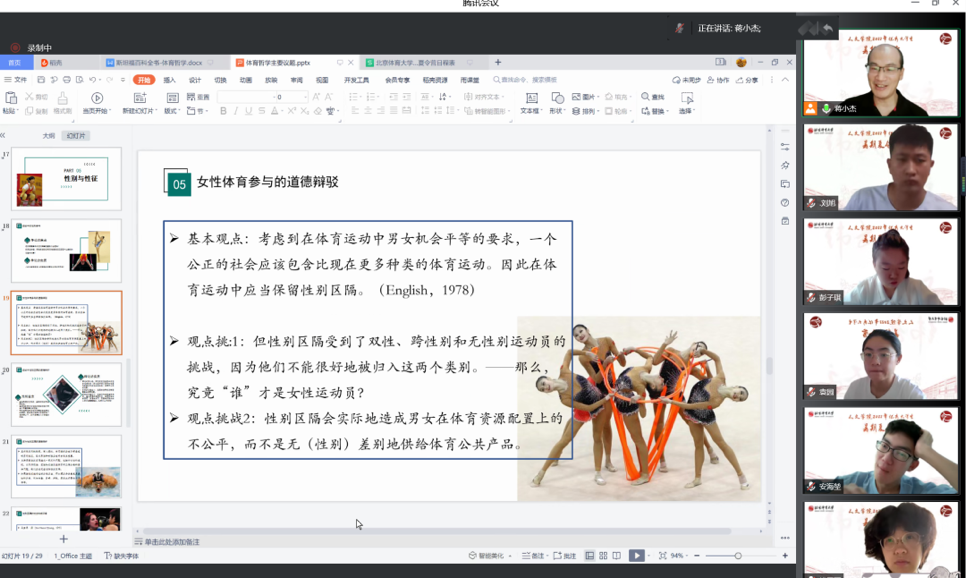966x578 pixels.
Task: Select slide 19 thumbnail in the slide panel
Action: tap(67, 322)
